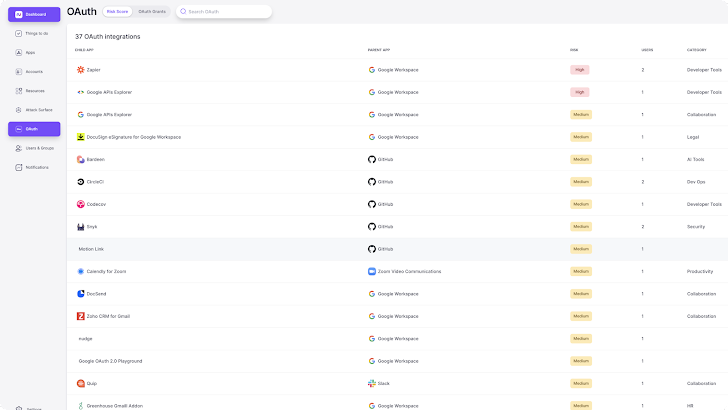Click the Dashboard button in sidebar
This screenshot has height=410, width=728.
point(34,14)
